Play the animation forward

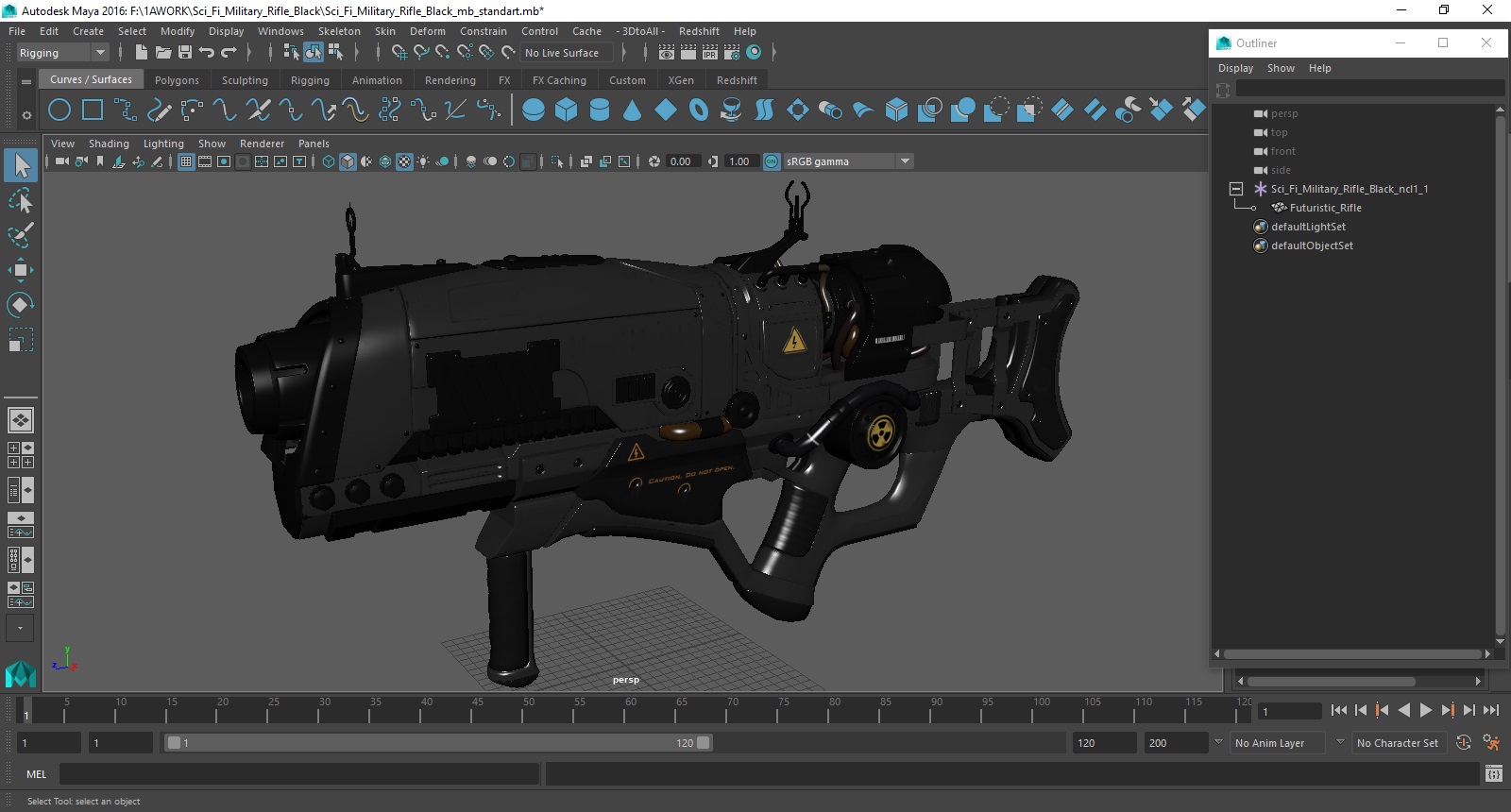1426,710
